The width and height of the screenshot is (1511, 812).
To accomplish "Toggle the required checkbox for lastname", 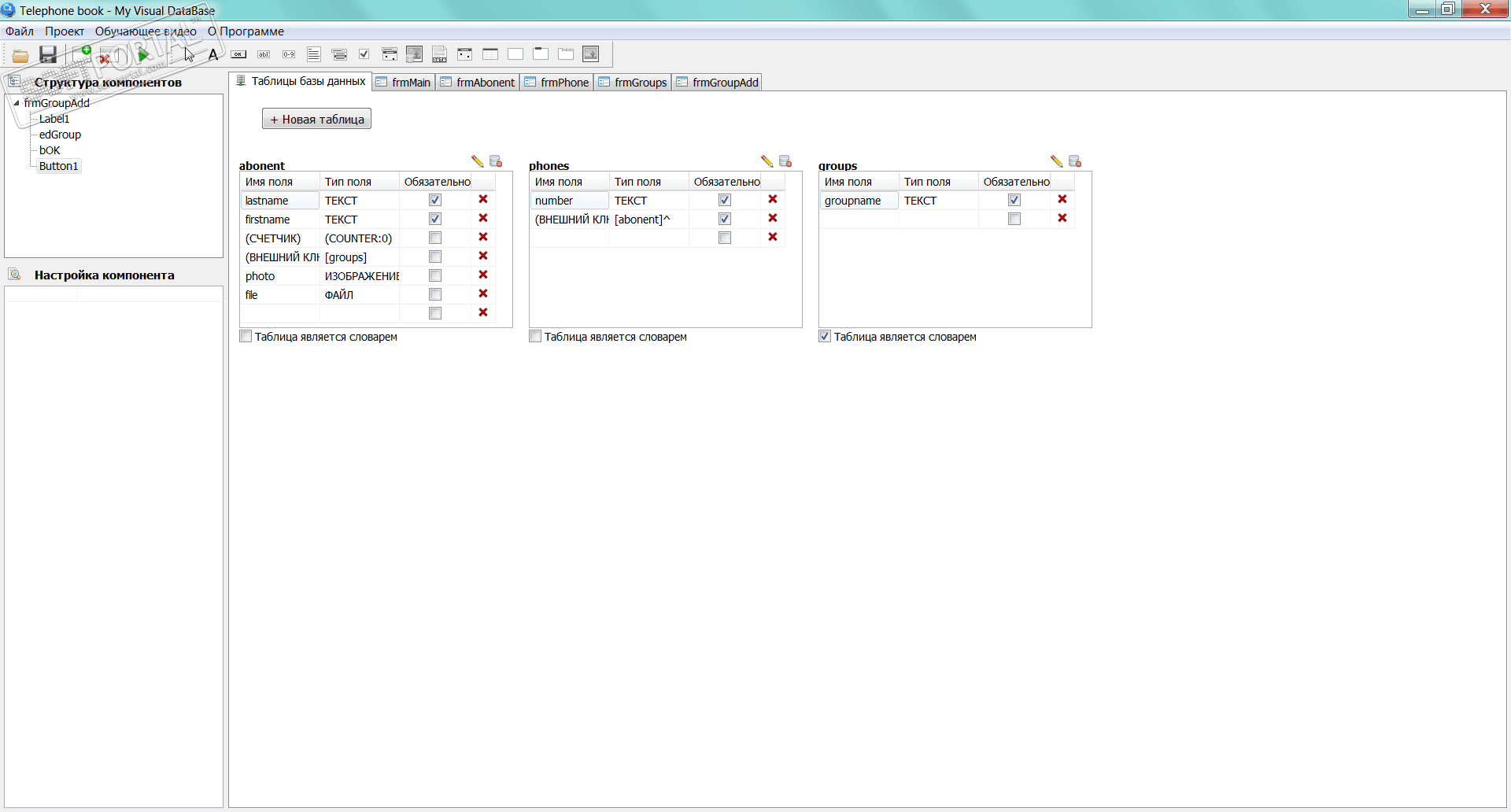I will tap(435, 200).
